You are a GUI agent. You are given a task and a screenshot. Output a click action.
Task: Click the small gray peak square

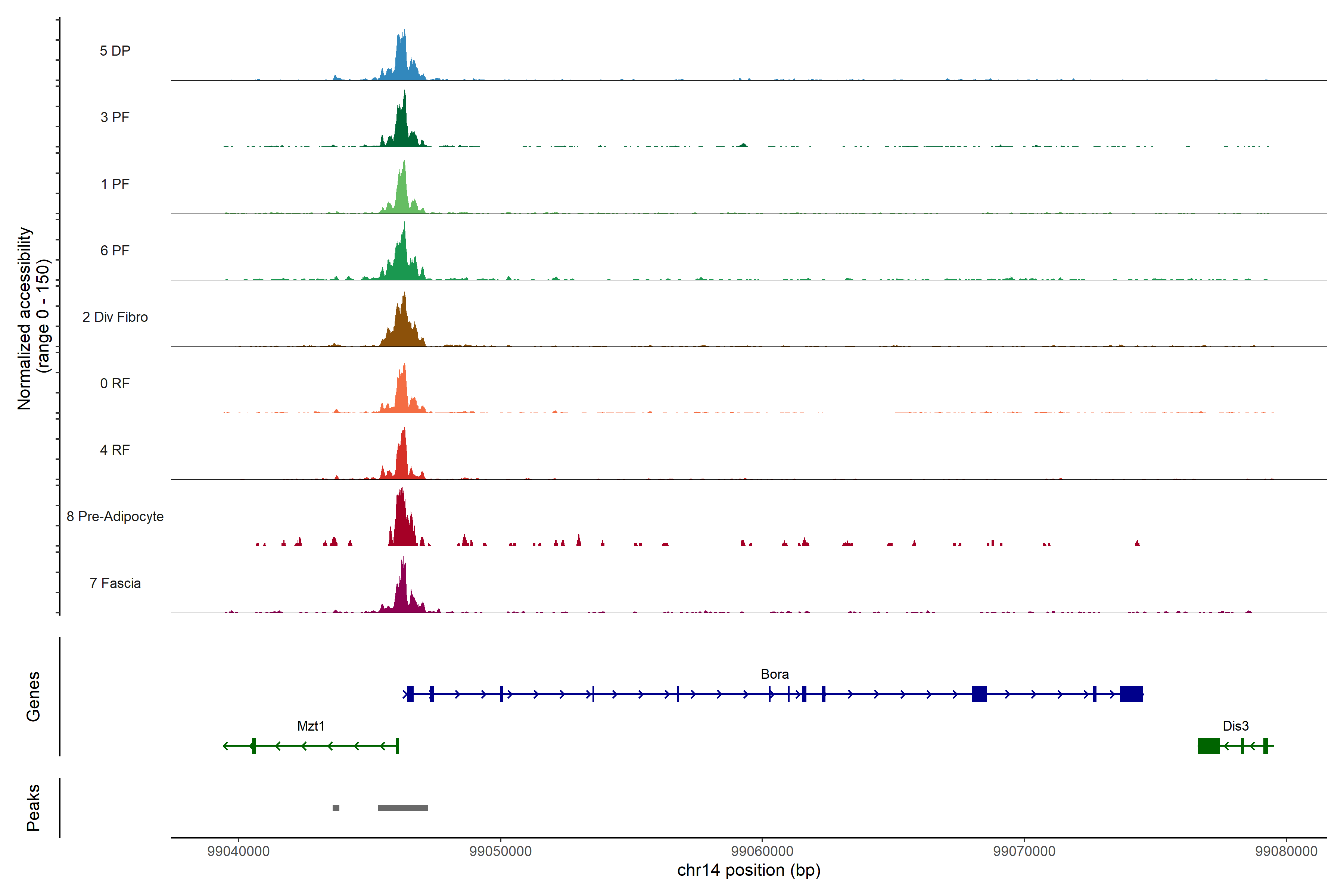(x=336, y=808)
